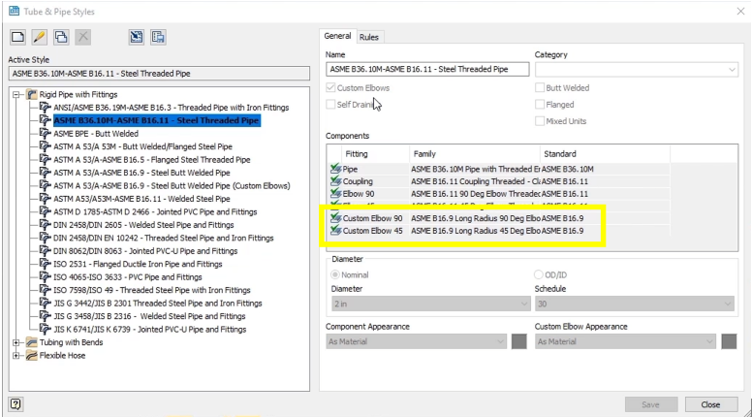This screenshot has width=754, height=417.
Task: Click the ASME B36.10M Pipe with Threaded family cell
Action: coord(475,169)
